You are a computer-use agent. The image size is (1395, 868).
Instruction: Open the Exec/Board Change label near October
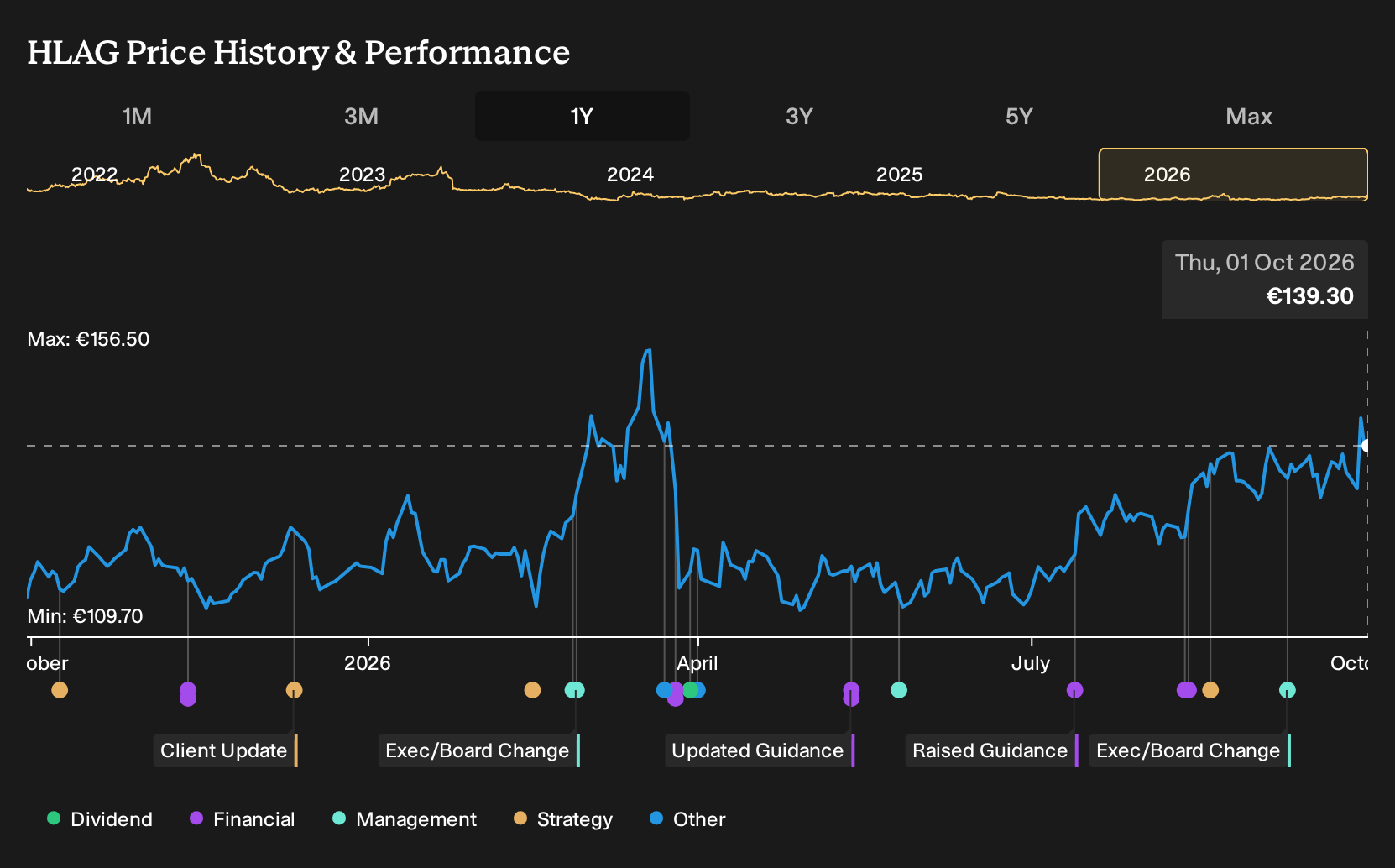point(1189,750)
